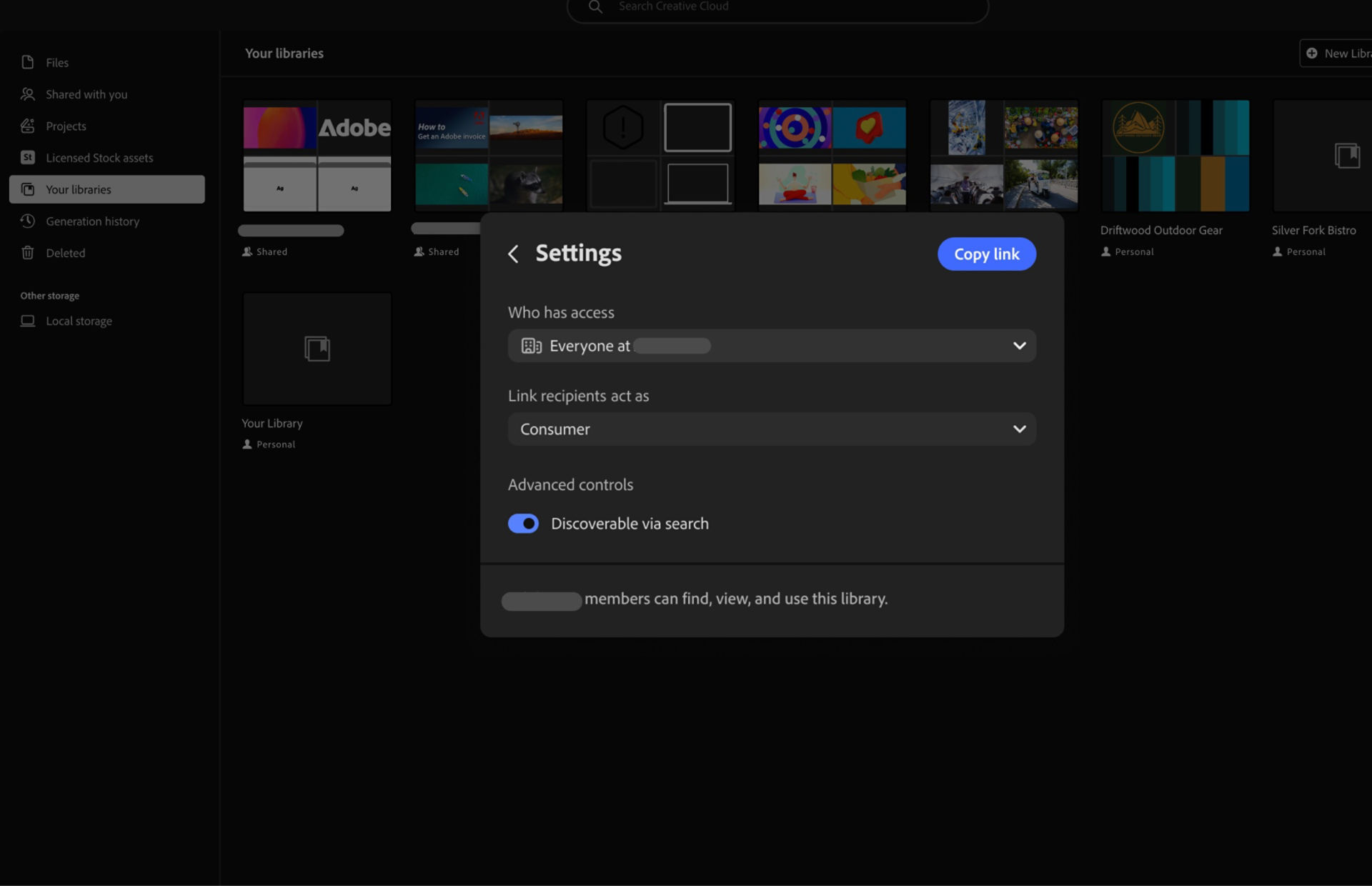This screenshot has height=886, width=1372.
Task: Click the 'Who has access' label
Action: coord(561,312)
